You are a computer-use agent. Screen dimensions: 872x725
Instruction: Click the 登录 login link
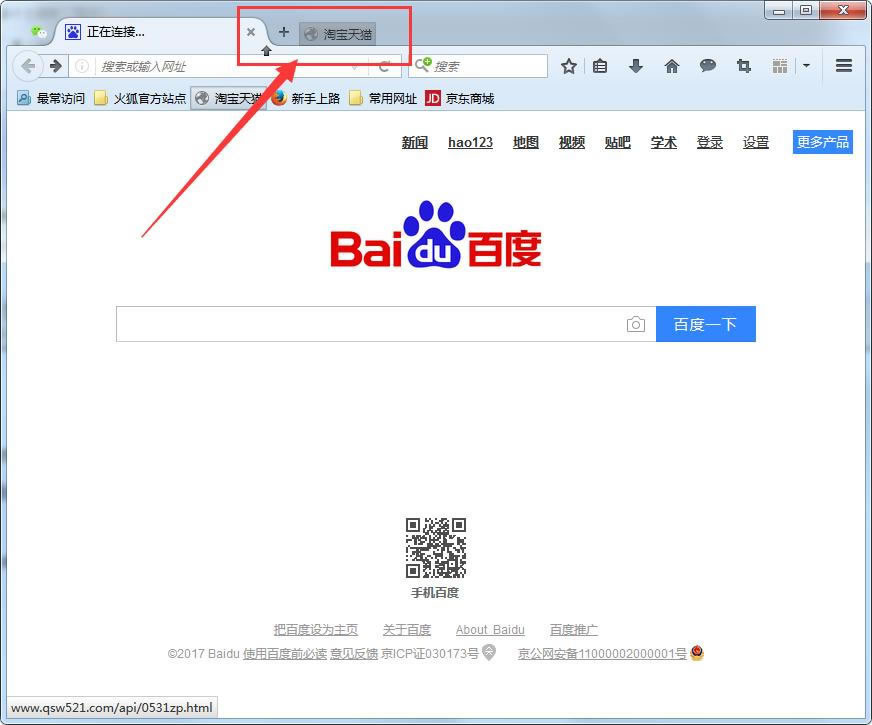[x=710, y=142]
